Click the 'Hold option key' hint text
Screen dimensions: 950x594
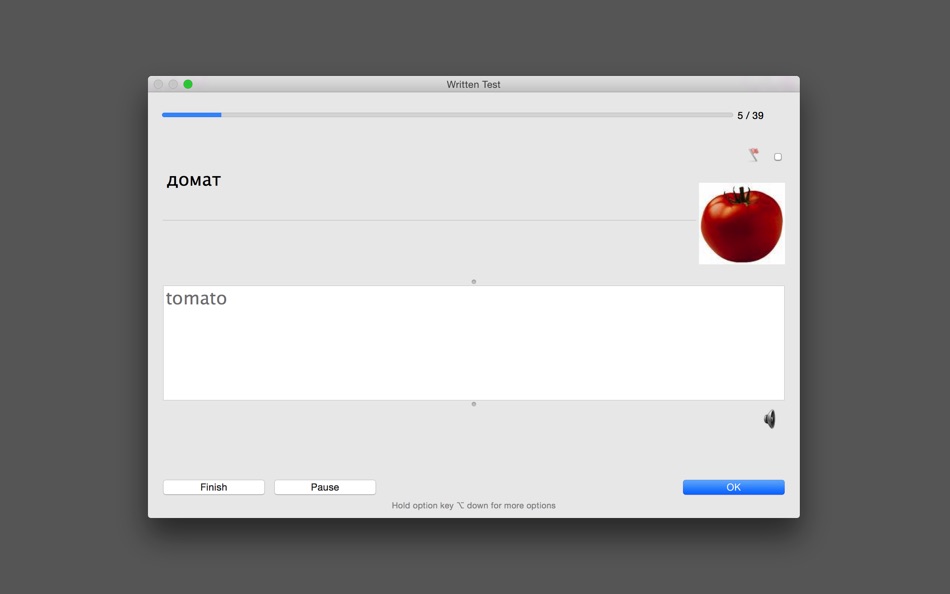pos(473,505)
